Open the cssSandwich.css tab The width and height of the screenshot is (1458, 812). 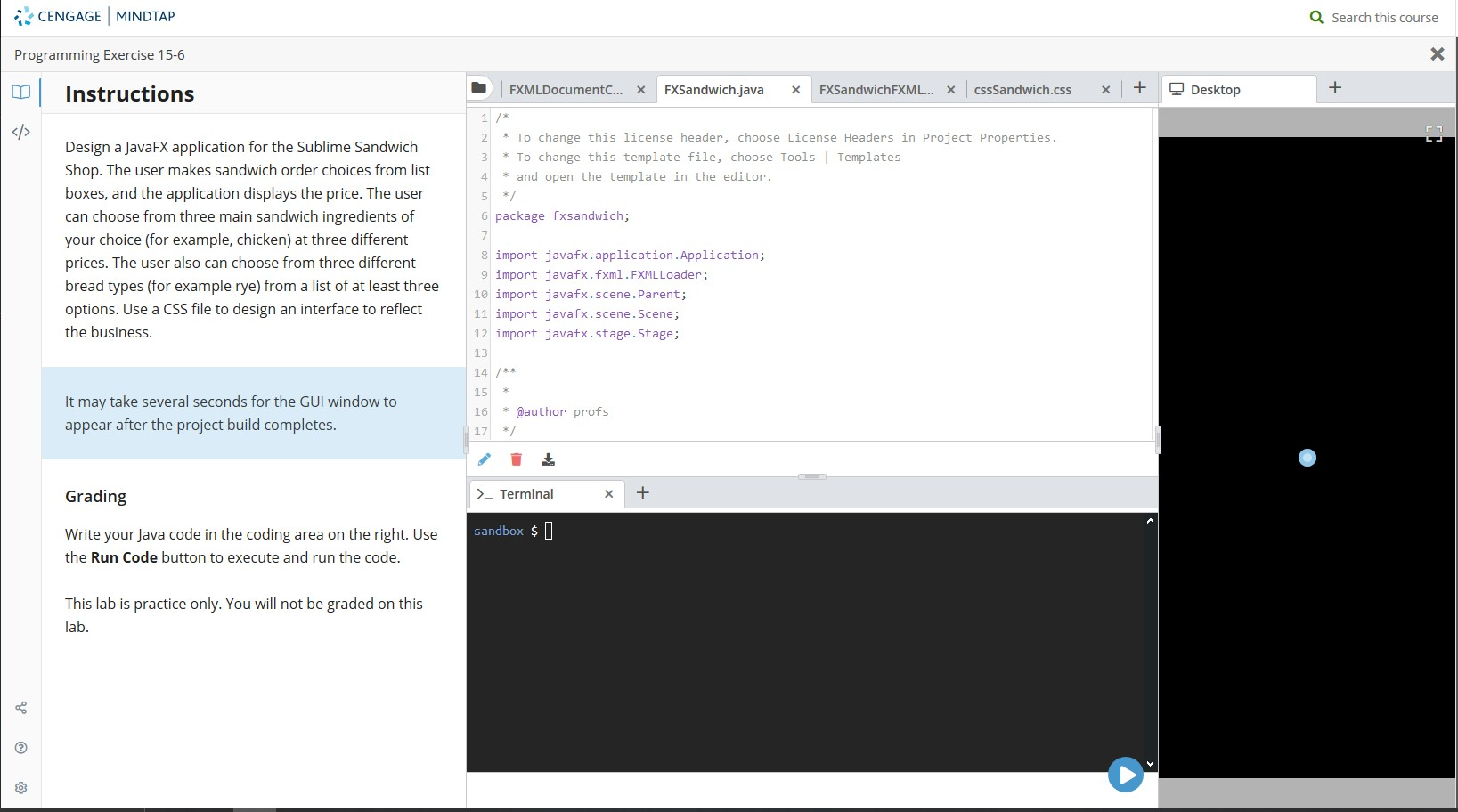click(1022, 89)
